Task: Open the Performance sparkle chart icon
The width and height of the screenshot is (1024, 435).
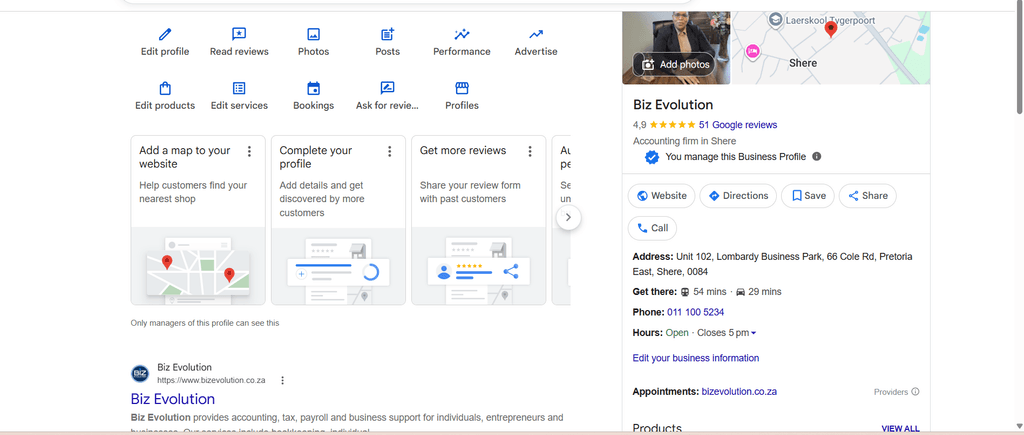Action: (462, 34)
